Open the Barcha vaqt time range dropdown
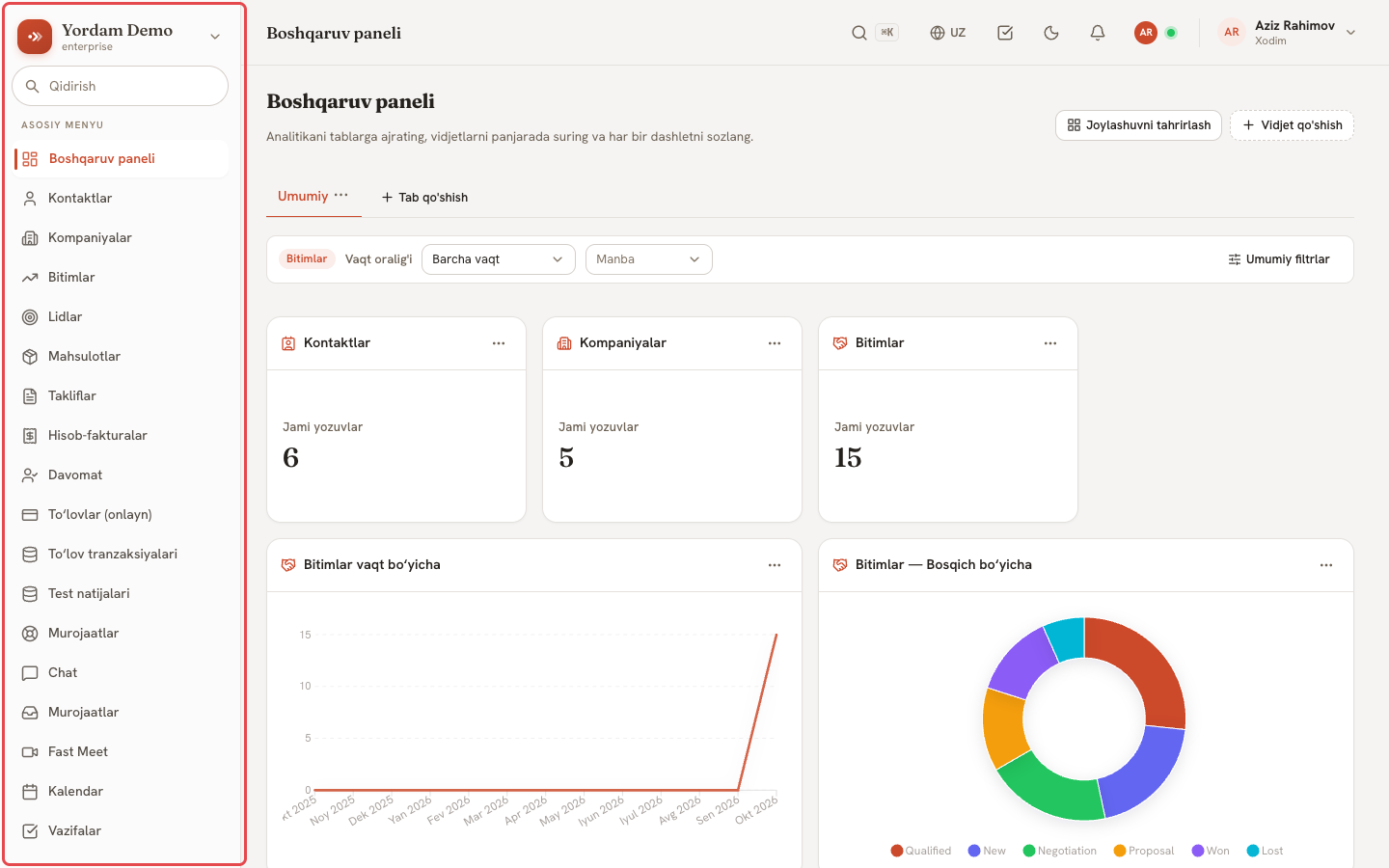The width and height of the screenshot is (1389, 868). [x=498, y=259]
